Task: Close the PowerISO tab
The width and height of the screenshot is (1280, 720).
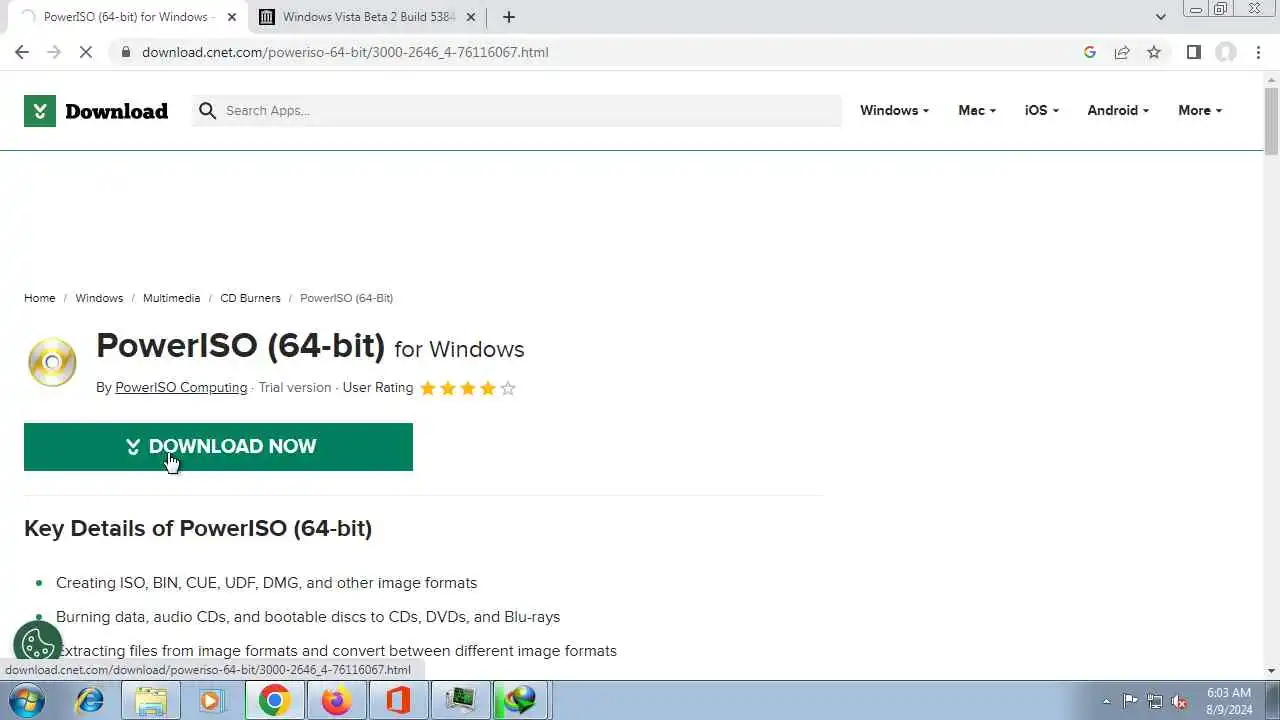Action: coord(232,17)
